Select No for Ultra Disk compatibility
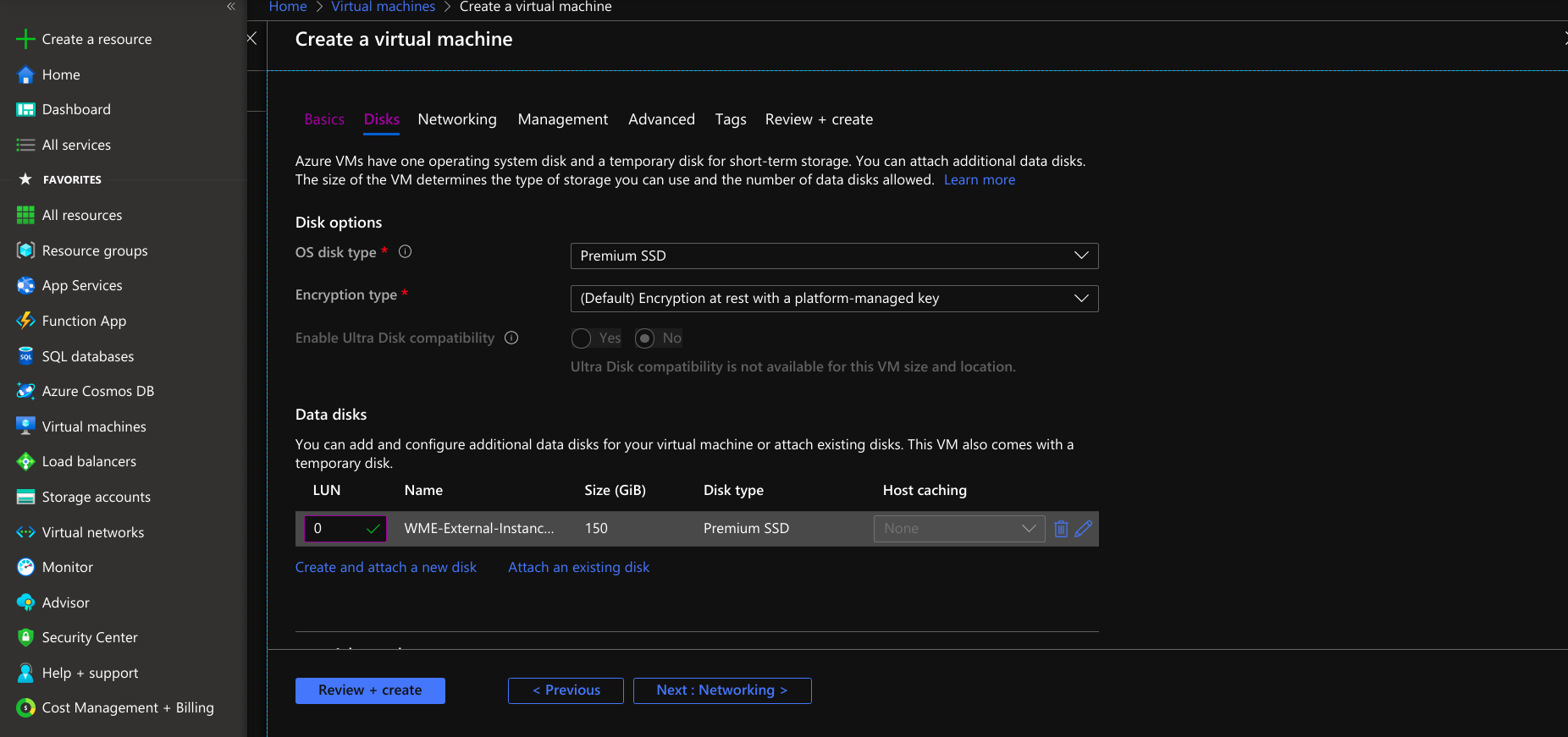Screen dimensions: 1568x737 (645, 338)
